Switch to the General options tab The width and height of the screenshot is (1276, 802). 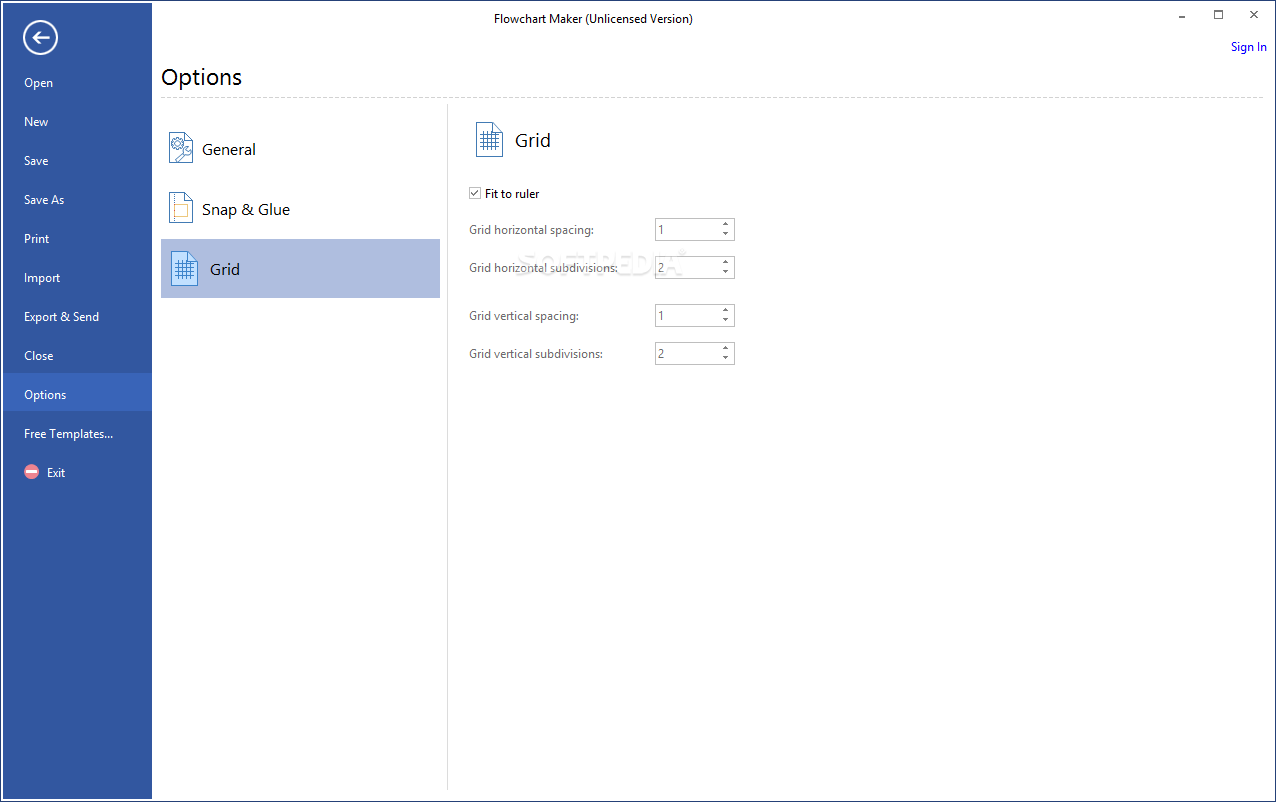(x=300, y=149)
